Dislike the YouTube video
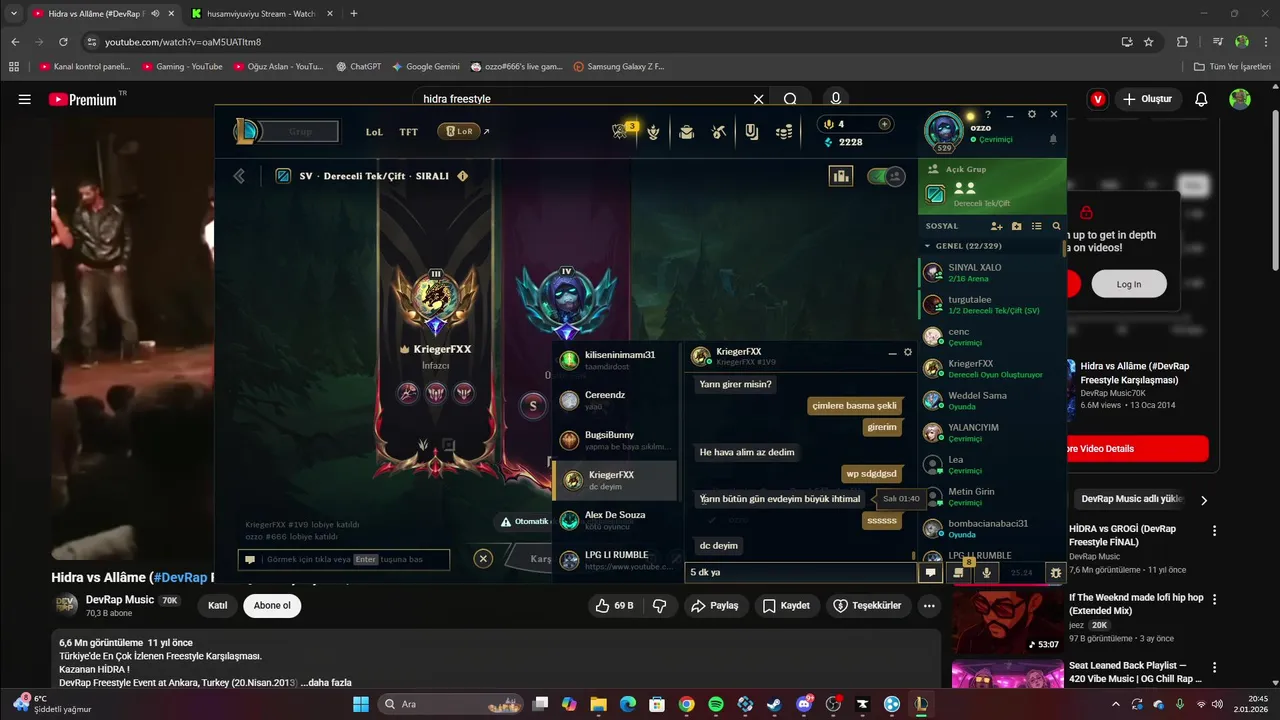This screenshot has width=1280, height=720. point(660,606)
